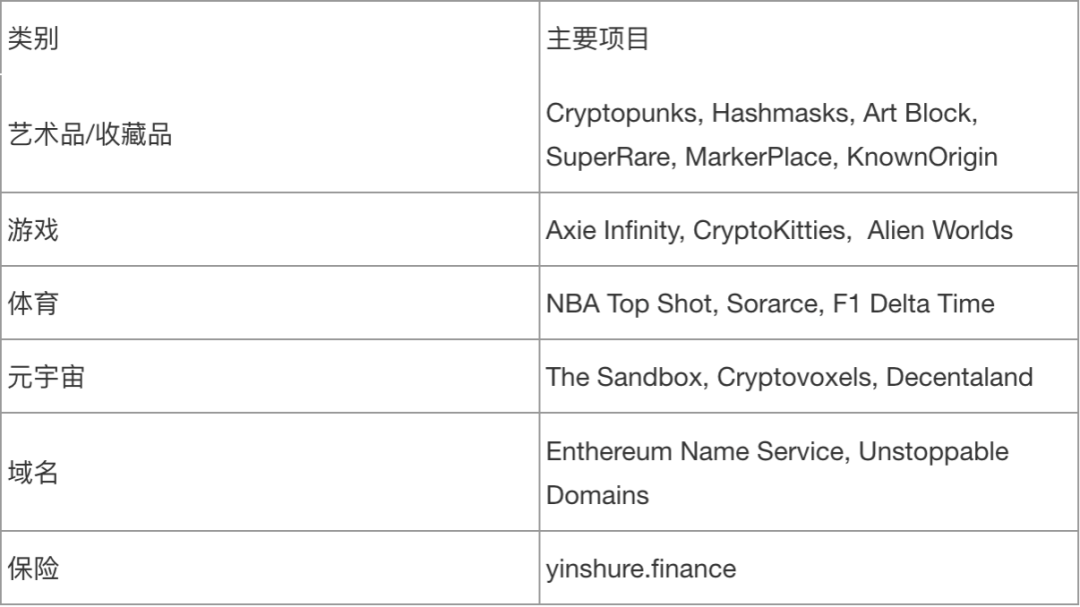The image size is (1080, 607).
Task: Select the 域名 category cell
Action: [270, 473]
